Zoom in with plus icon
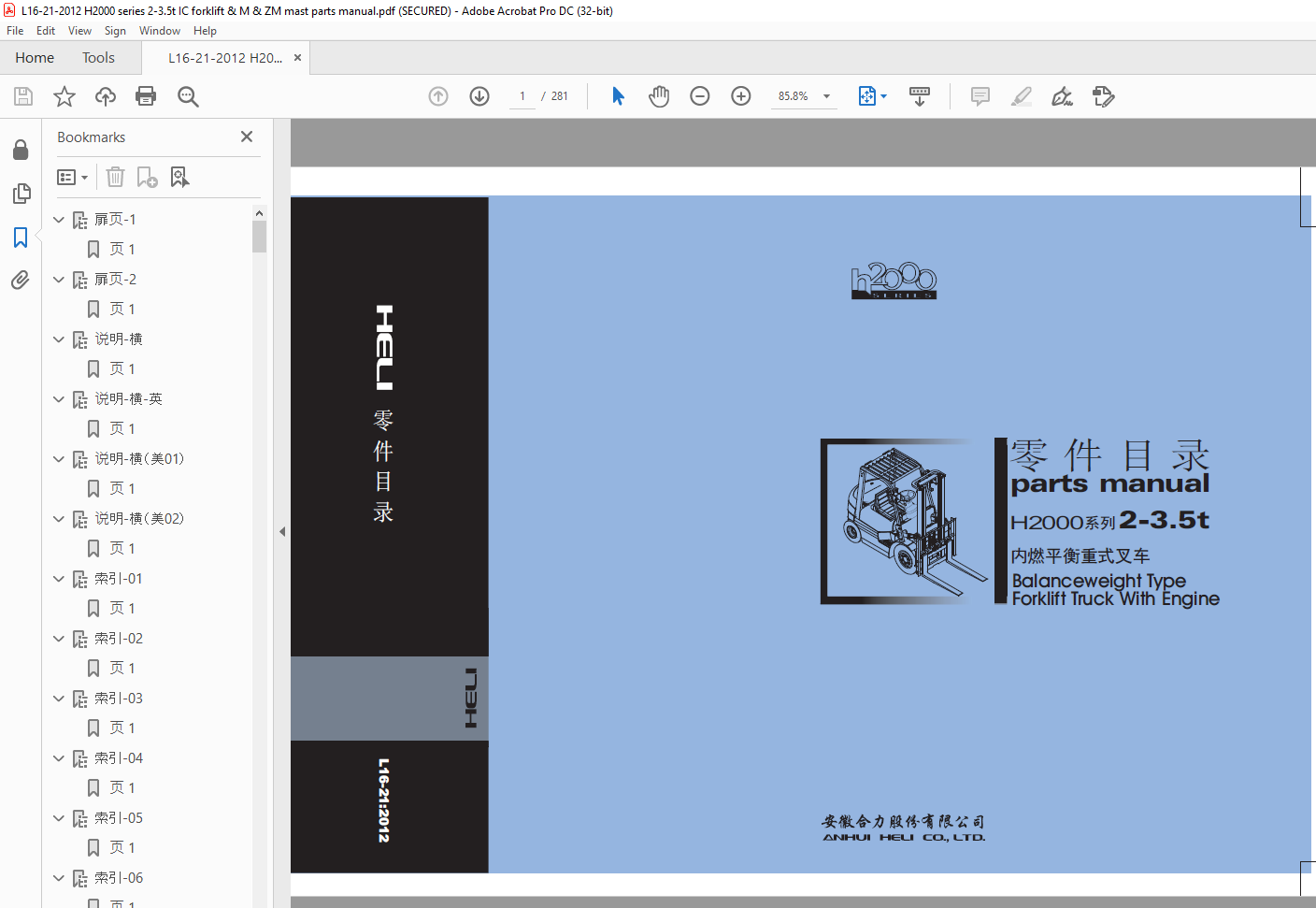 click(741, 96)
